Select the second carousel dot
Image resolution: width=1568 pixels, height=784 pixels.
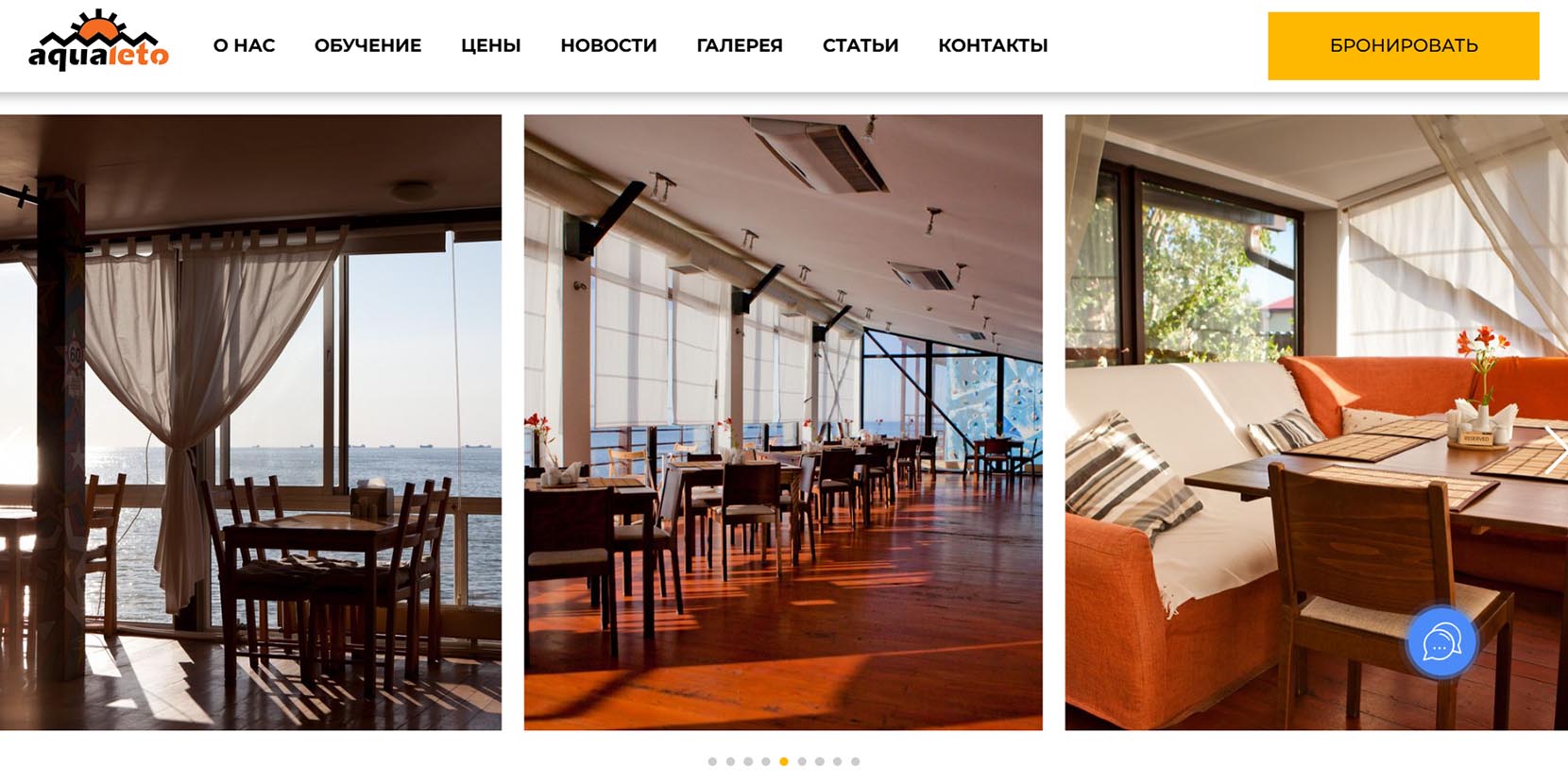(730, 761)
